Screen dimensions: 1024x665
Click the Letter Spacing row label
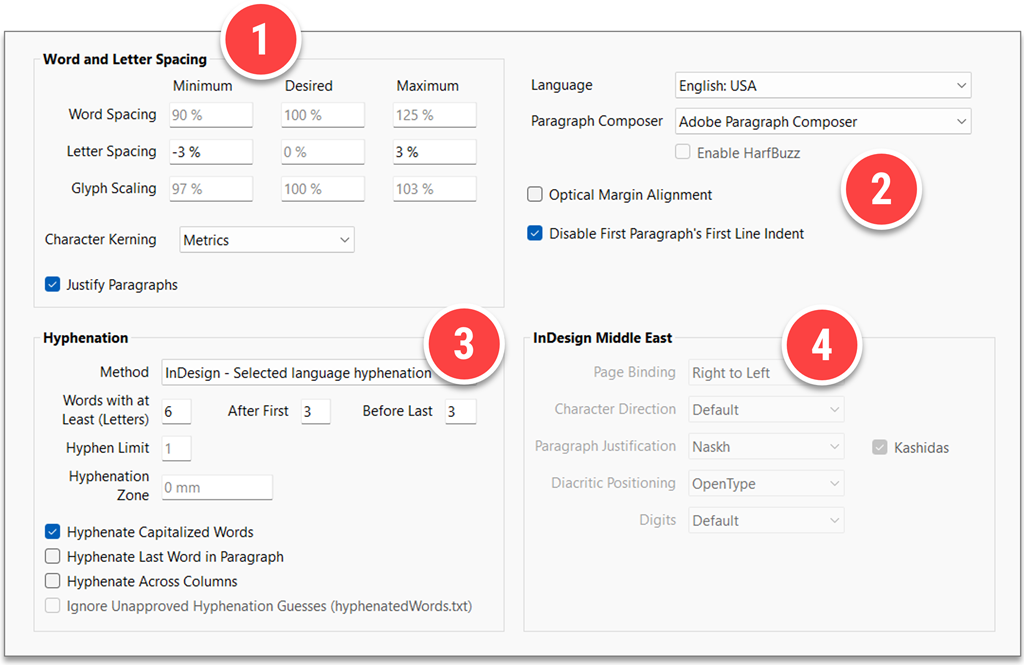pos(112,151)
